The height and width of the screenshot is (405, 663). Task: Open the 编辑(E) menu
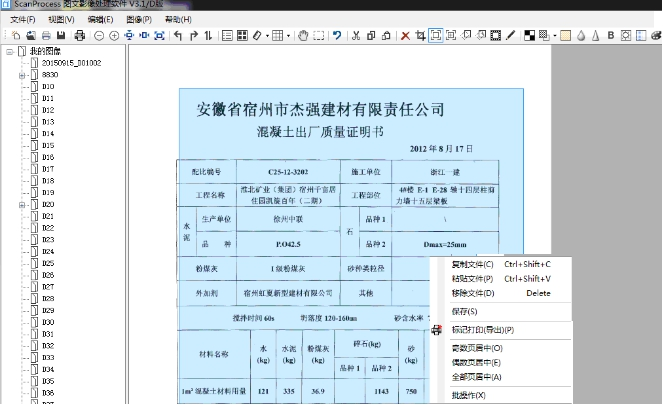100,19
